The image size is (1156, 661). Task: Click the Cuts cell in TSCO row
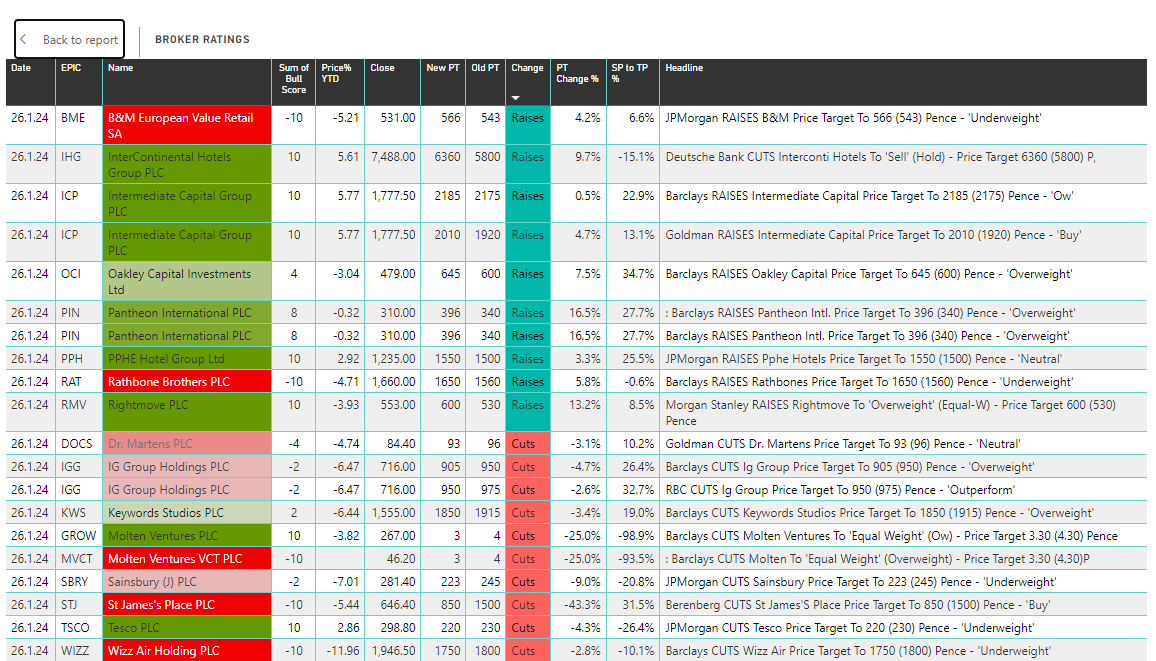click(x=528, y=628)
